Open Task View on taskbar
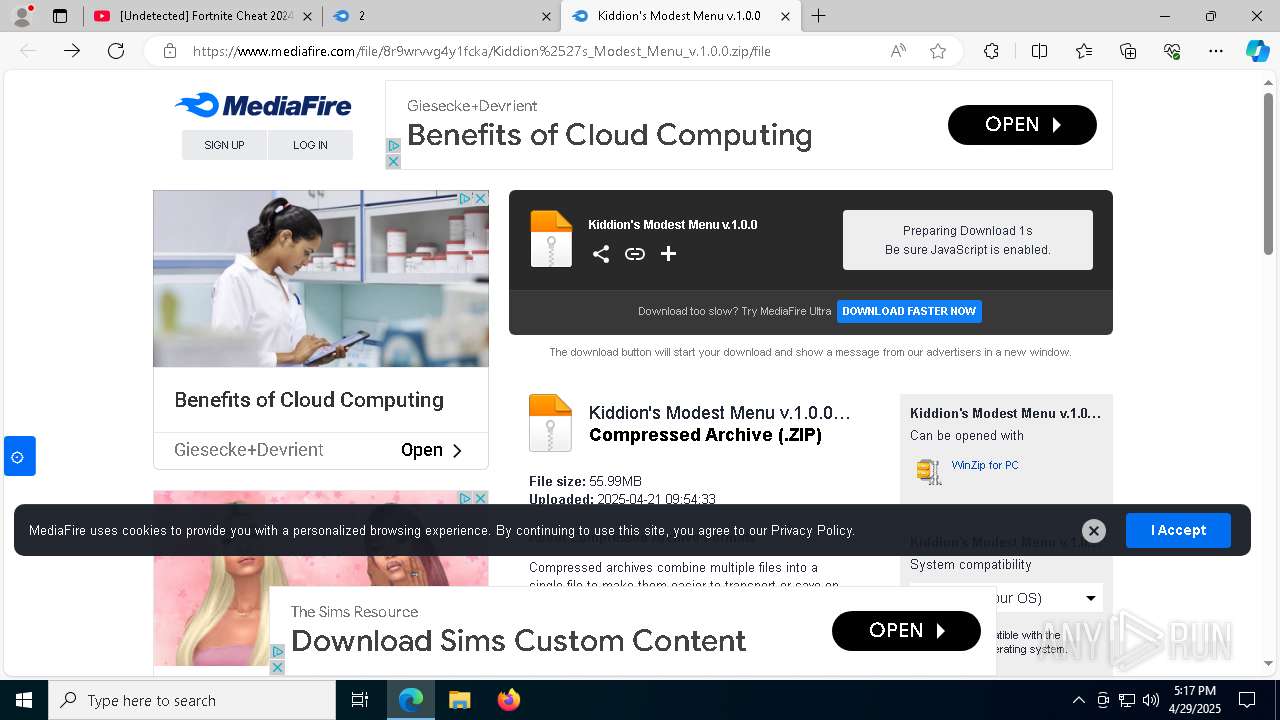Viewport: 1280px width, 720px height. pos(360,700)
